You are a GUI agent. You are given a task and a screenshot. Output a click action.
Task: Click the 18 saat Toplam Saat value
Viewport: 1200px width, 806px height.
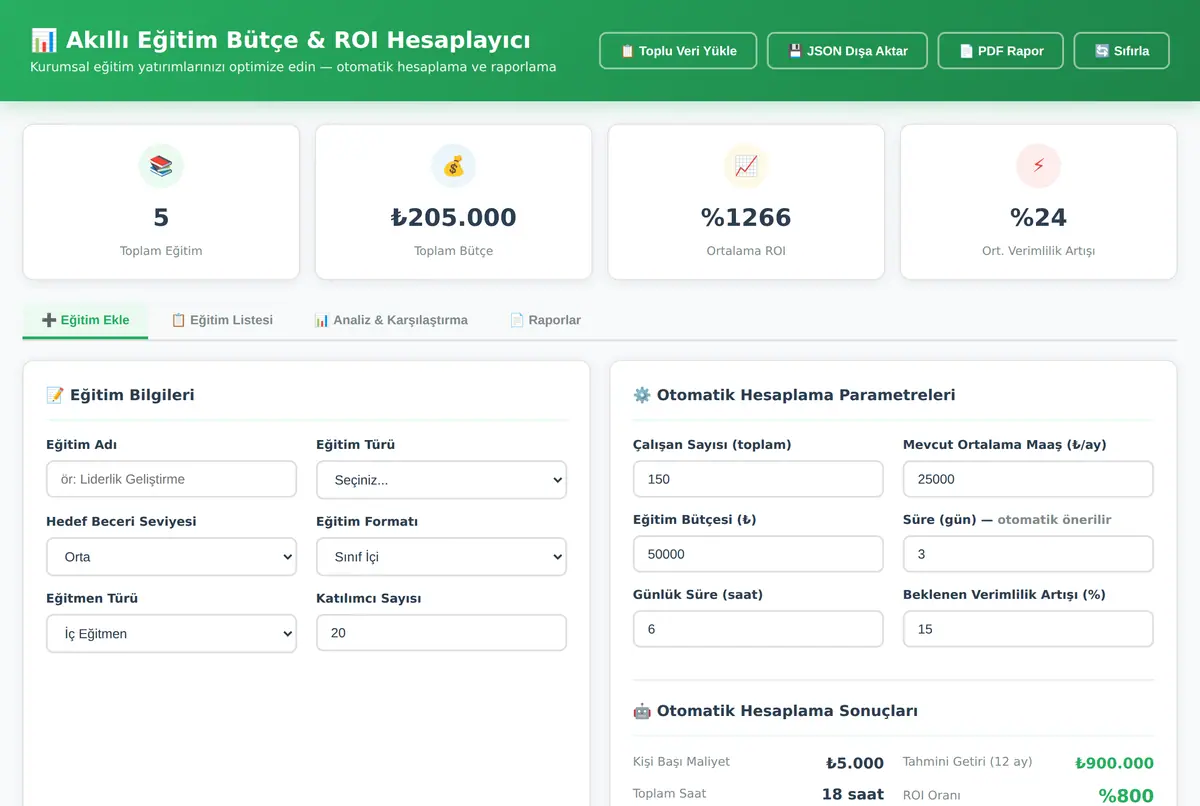(x=853, y=794)
